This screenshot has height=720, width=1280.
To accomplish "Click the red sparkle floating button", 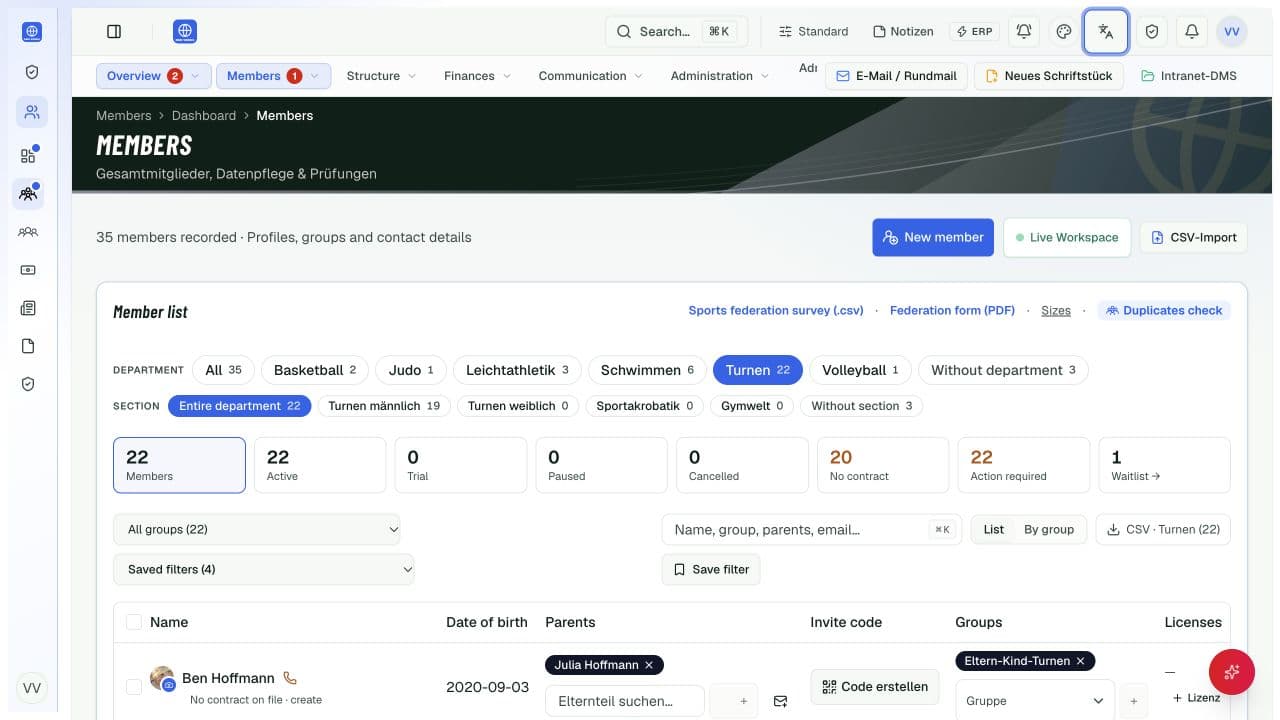I will 1232,672.
